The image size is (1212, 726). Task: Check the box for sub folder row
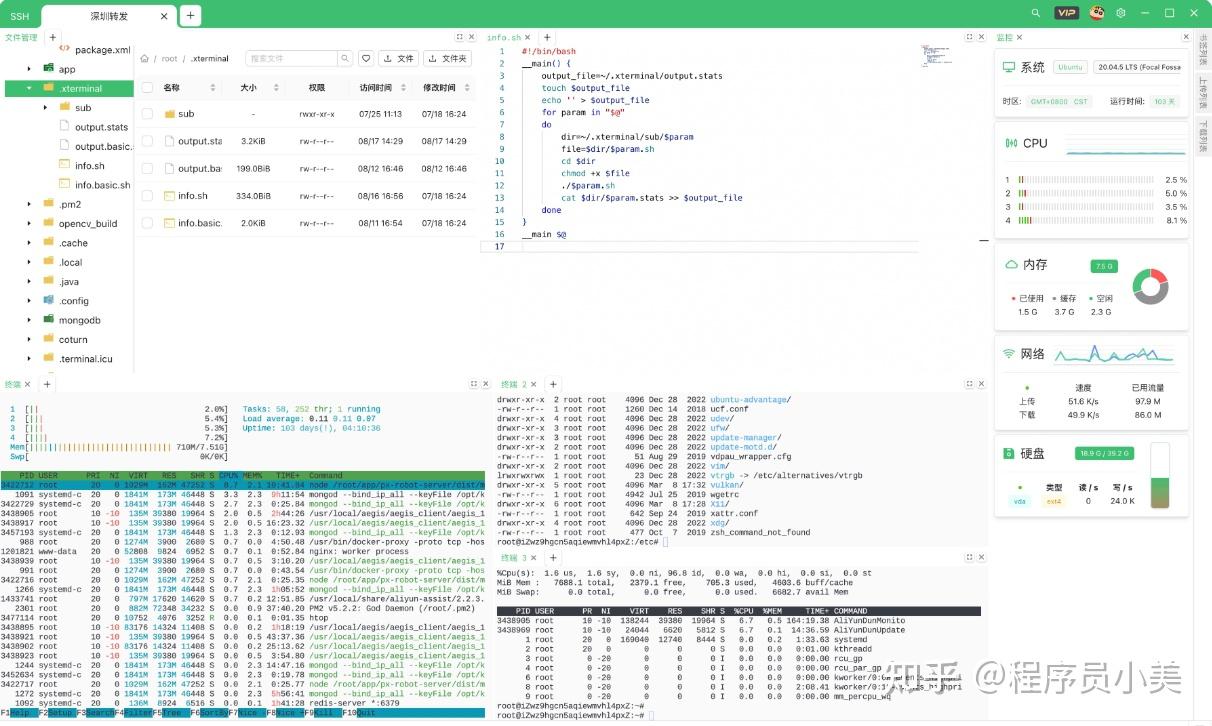(x=147, y=114)
